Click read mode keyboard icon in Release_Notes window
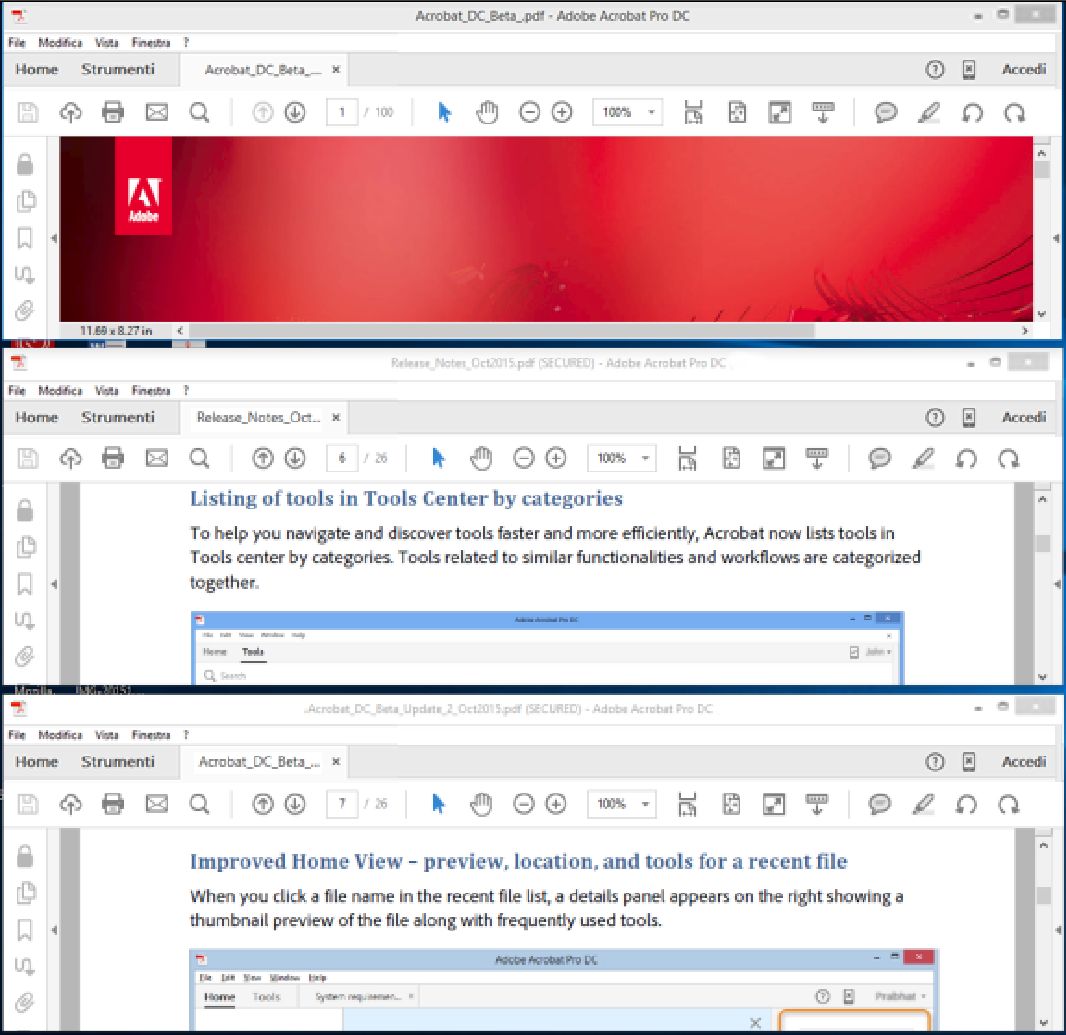 pyautogui.click(x=816, y=458)
